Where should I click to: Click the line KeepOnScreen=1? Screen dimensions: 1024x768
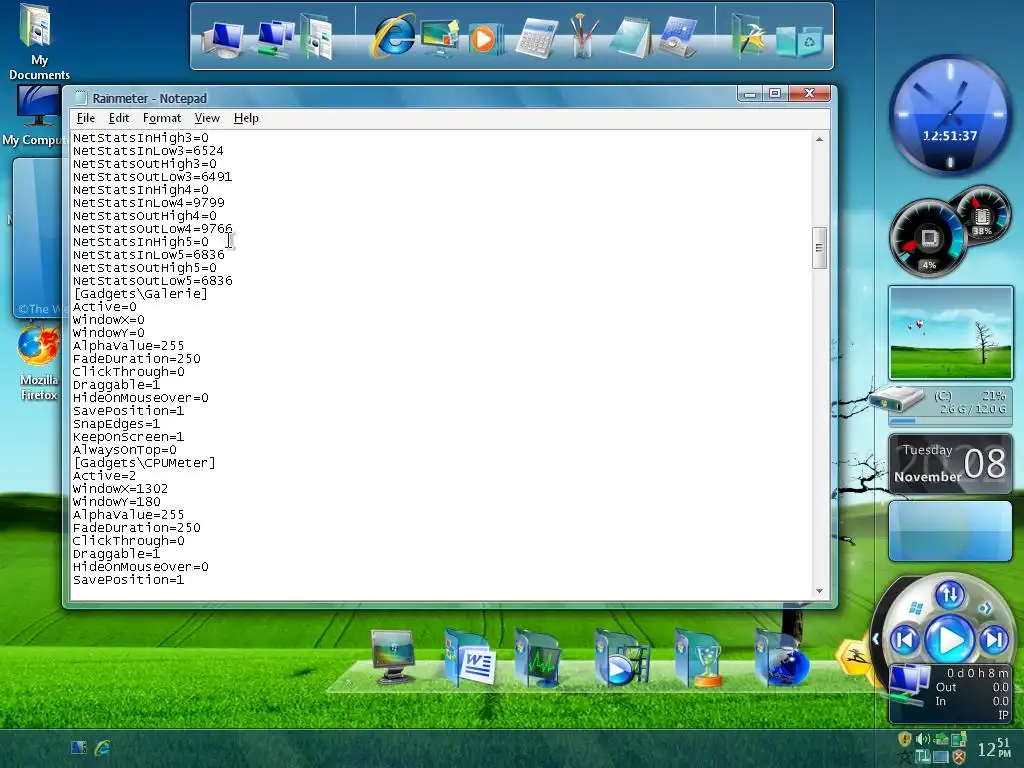pos(129,437)
